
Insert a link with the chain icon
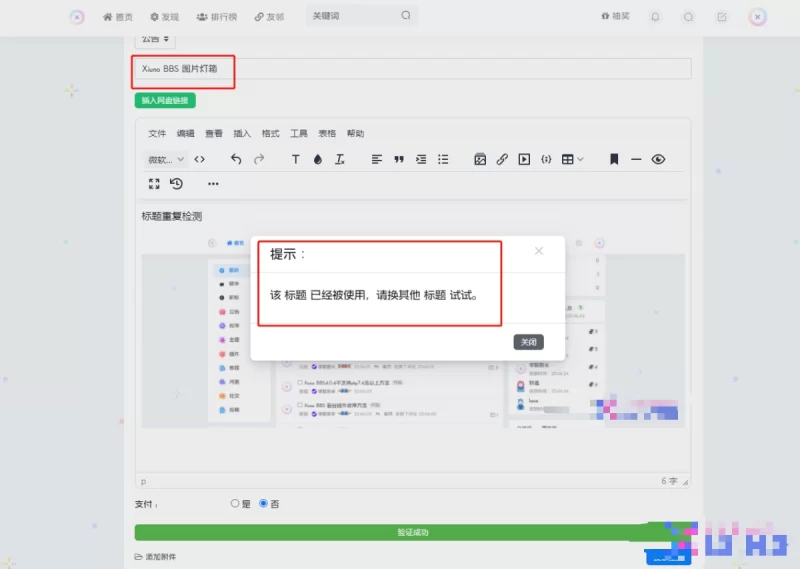(x=502, y=159)
